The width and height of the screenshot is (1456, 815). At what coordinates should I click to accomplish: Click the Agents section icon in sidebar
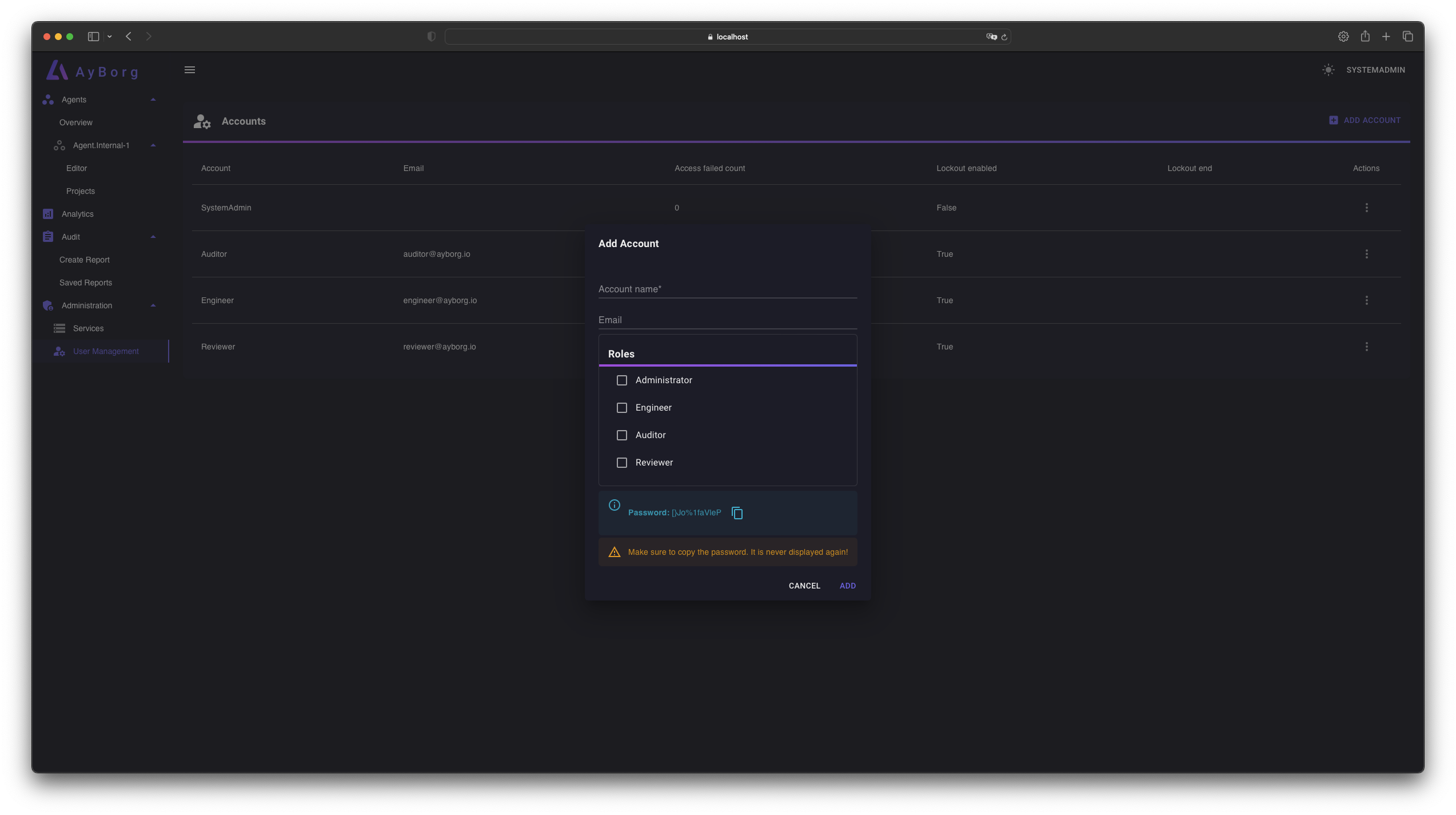[x=47, y=100]
